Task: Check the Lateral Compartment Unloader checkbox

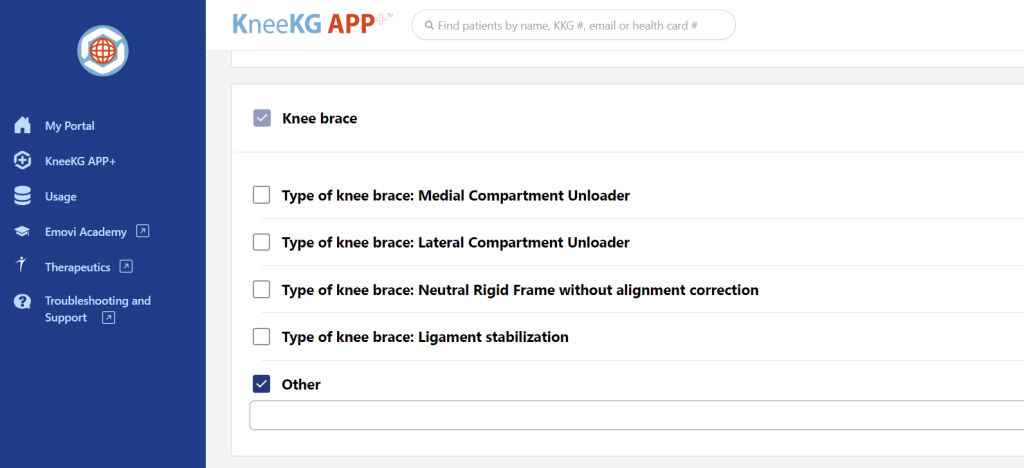Action: (261, 242)
